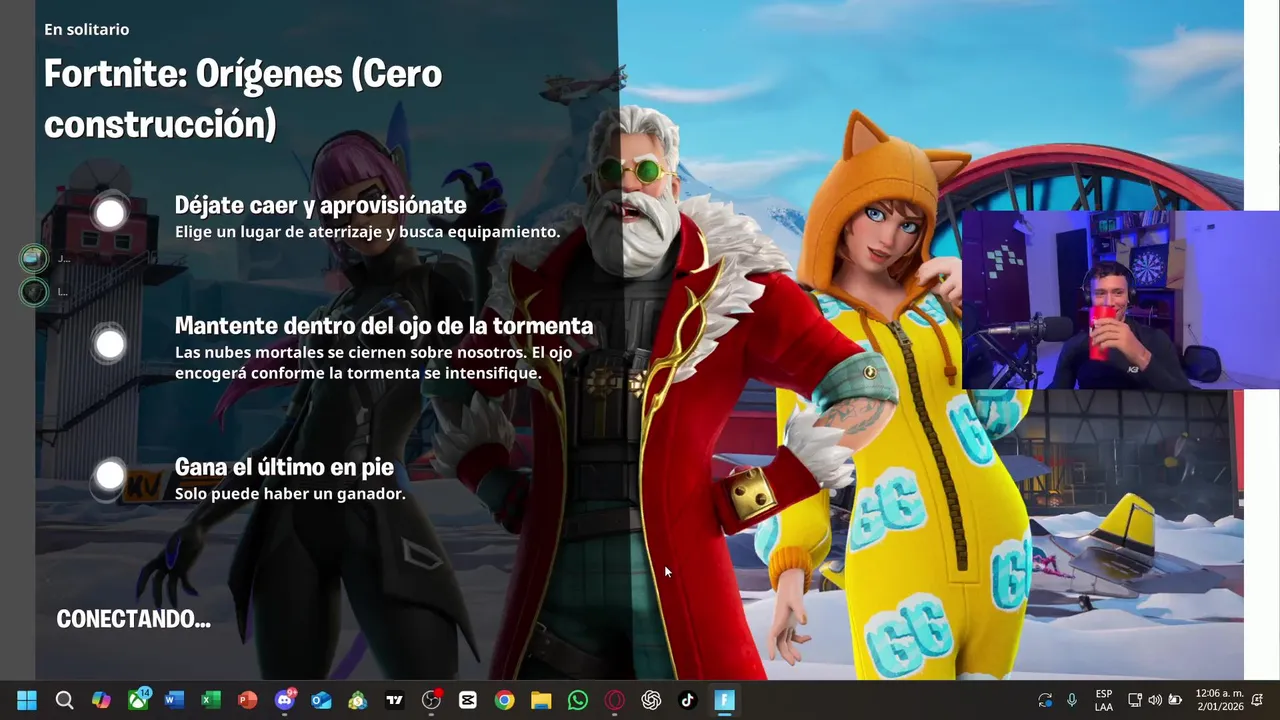The height and width of the screenshot is (720, 1280).
Task: Click 'Mantente dentro del ojo de la tormenta'
Action: pos(384,326)
